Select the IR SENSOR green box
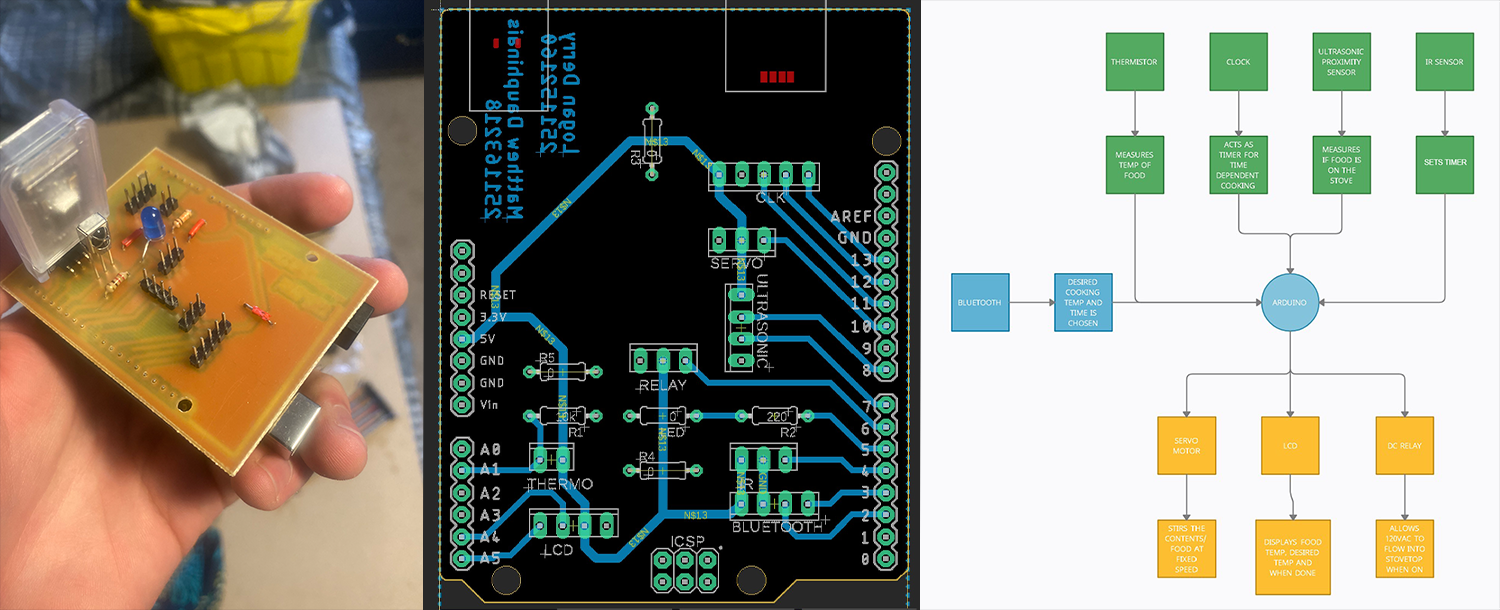Screen dimensions: 1500x610 [x=1444, y=62]
